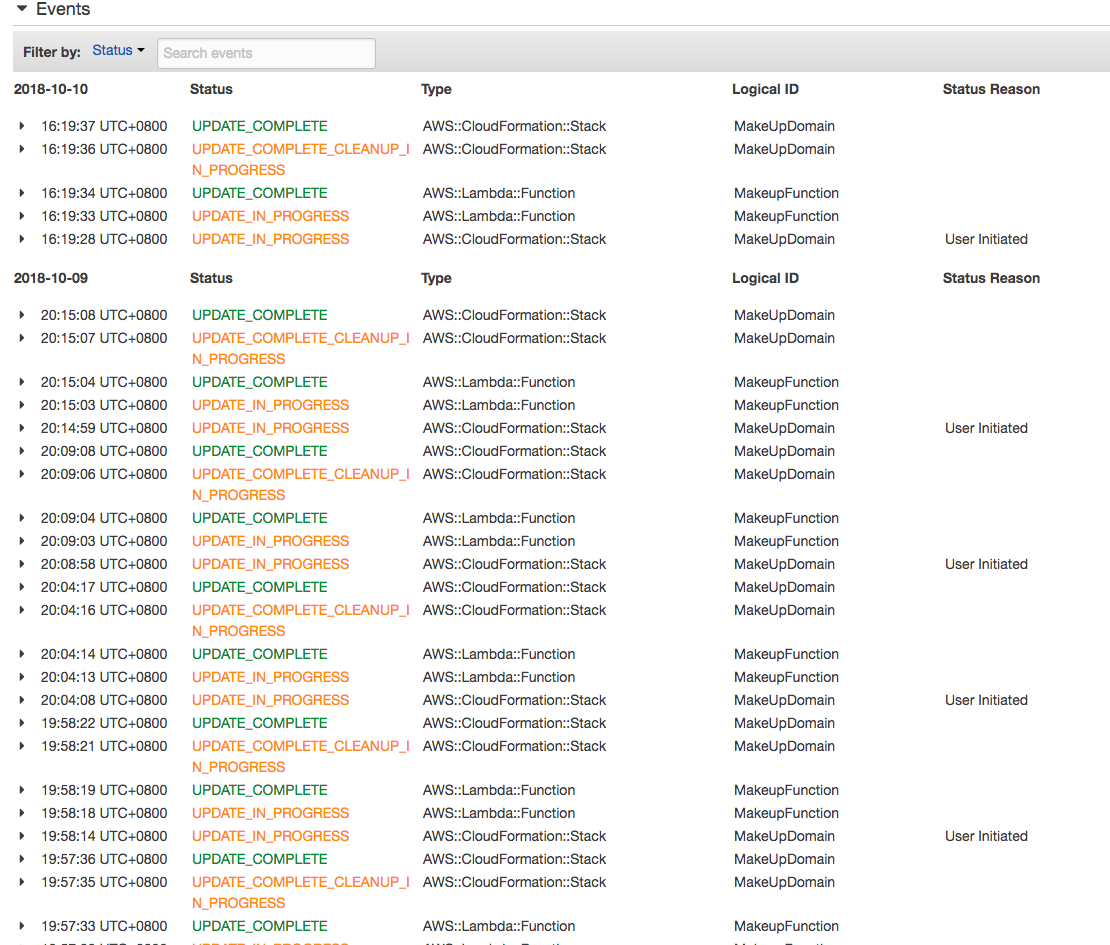The width and height of the screenshot is (1110, 945).
Task: Expand the 20:15:08 UTC+0800 event row
Action: [21, 315]
